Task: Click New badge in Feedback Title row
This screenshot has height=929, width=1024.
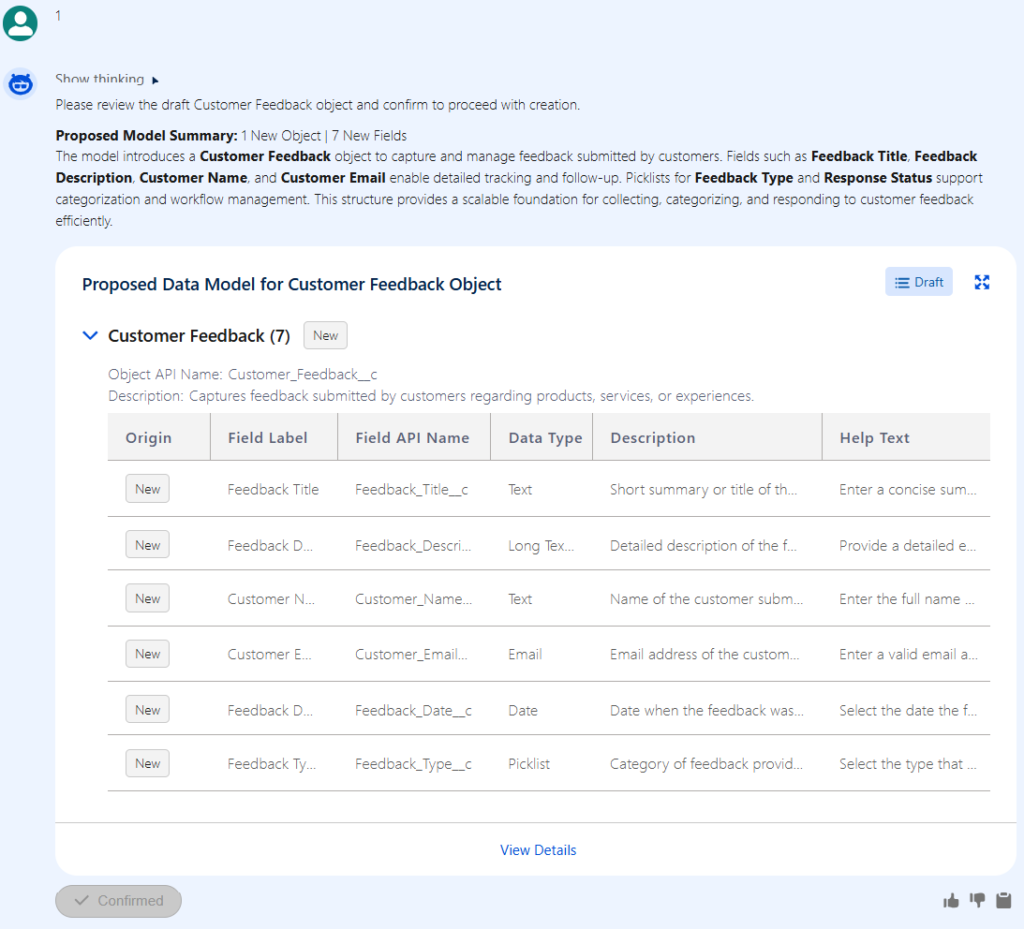Action: pos(148,489)
